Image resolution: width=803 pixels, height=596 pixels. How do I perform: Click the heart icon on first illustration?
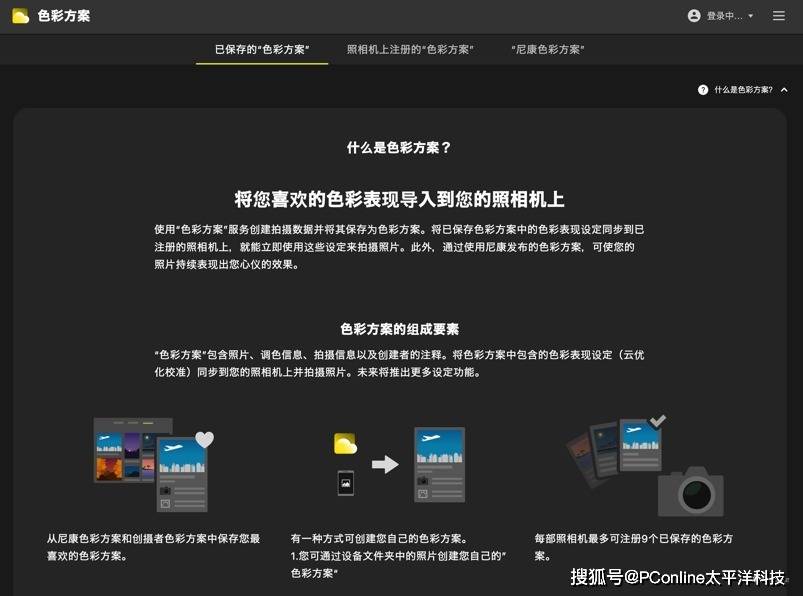204,439
